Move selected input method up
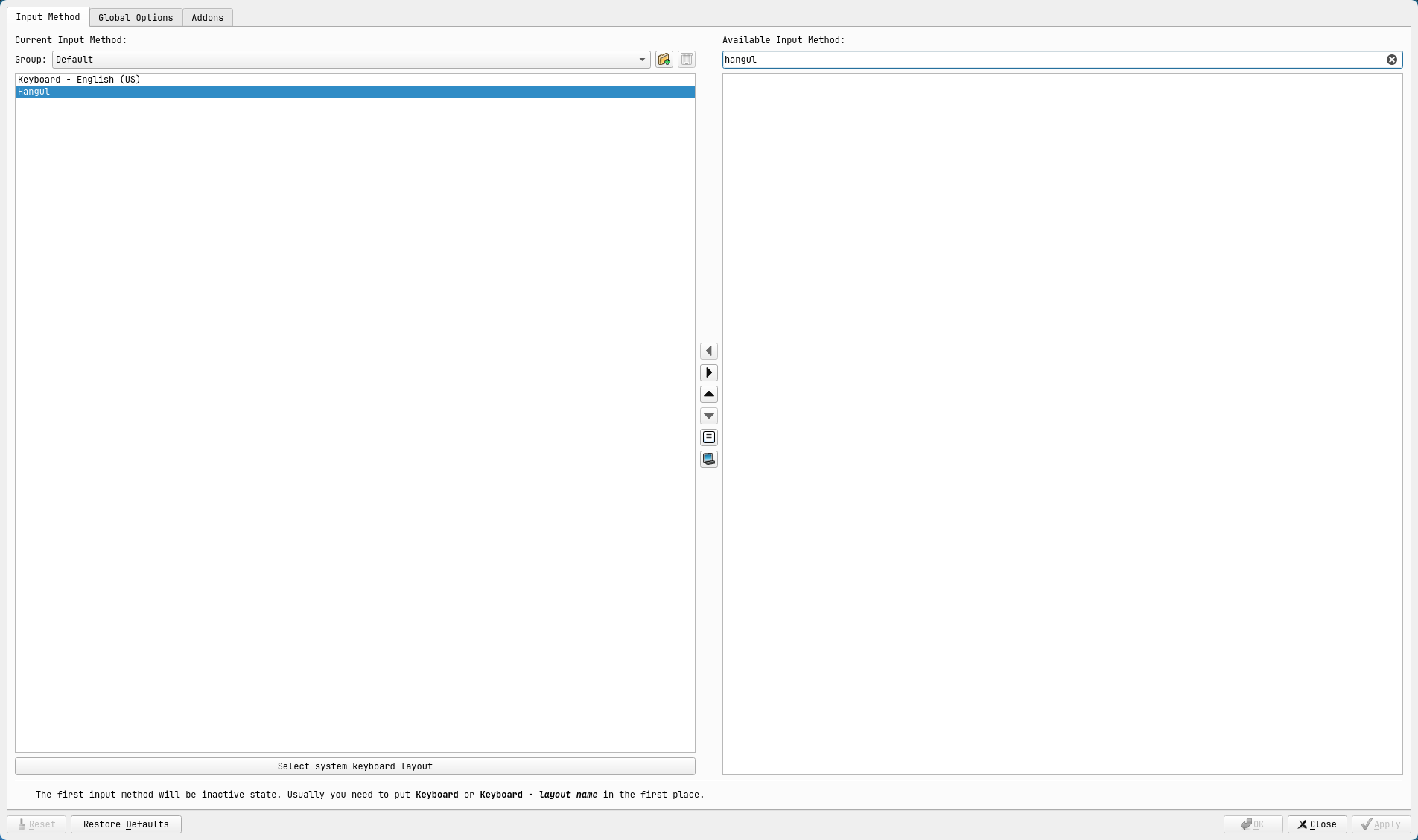This screenshot has height=840, width=1418. coord(709,394)
